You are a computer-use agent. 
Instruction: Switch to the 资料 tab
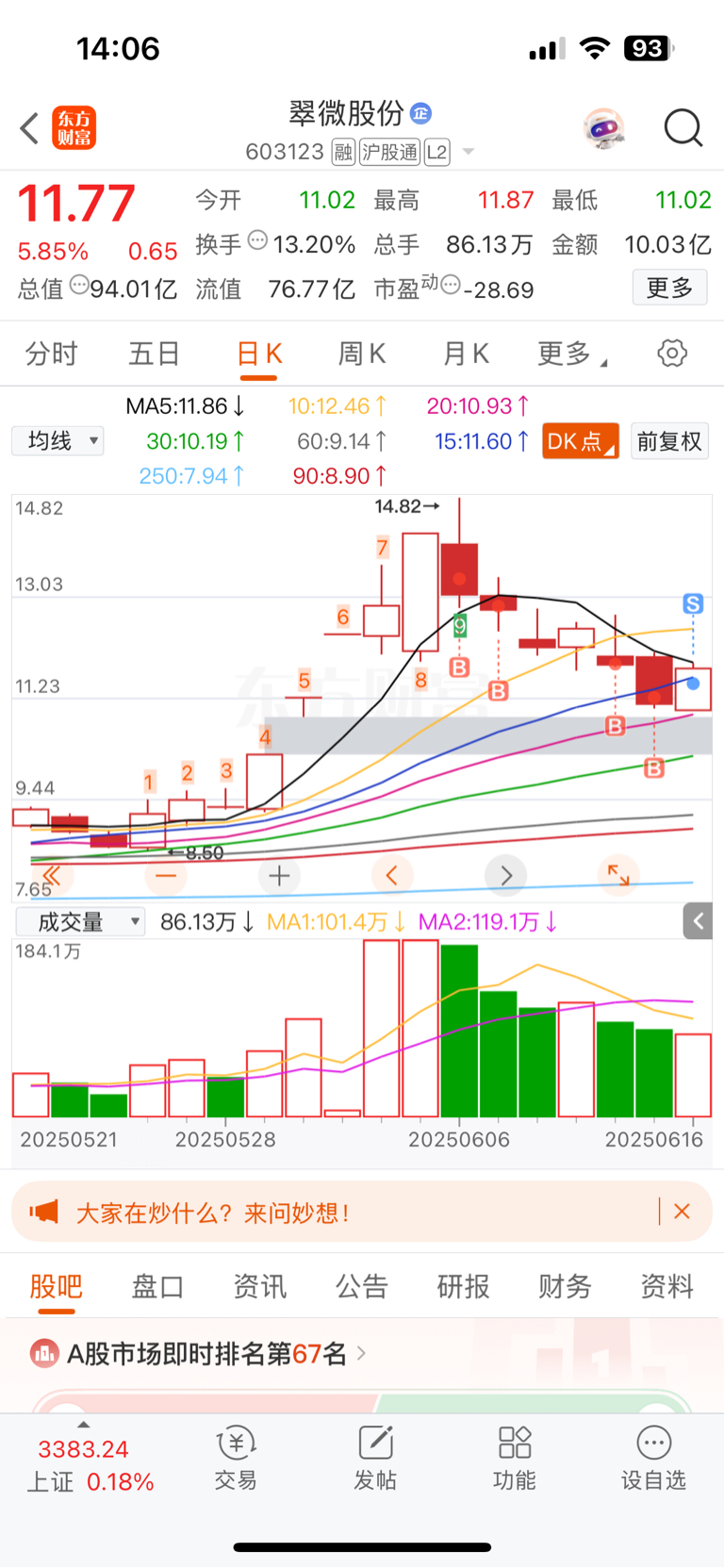666,1286
